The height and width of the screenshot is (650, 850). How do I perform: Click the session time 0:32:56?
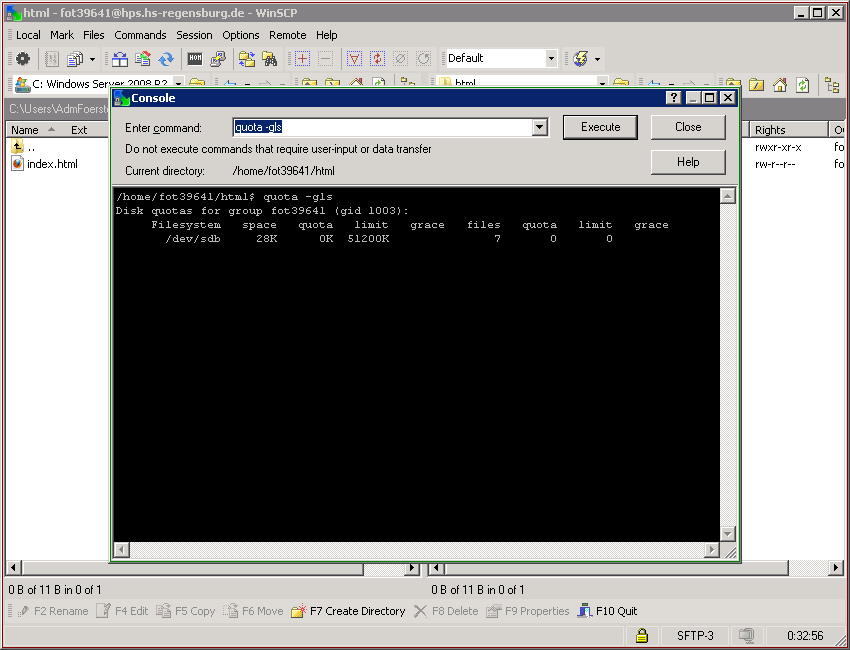coord(805,635)
